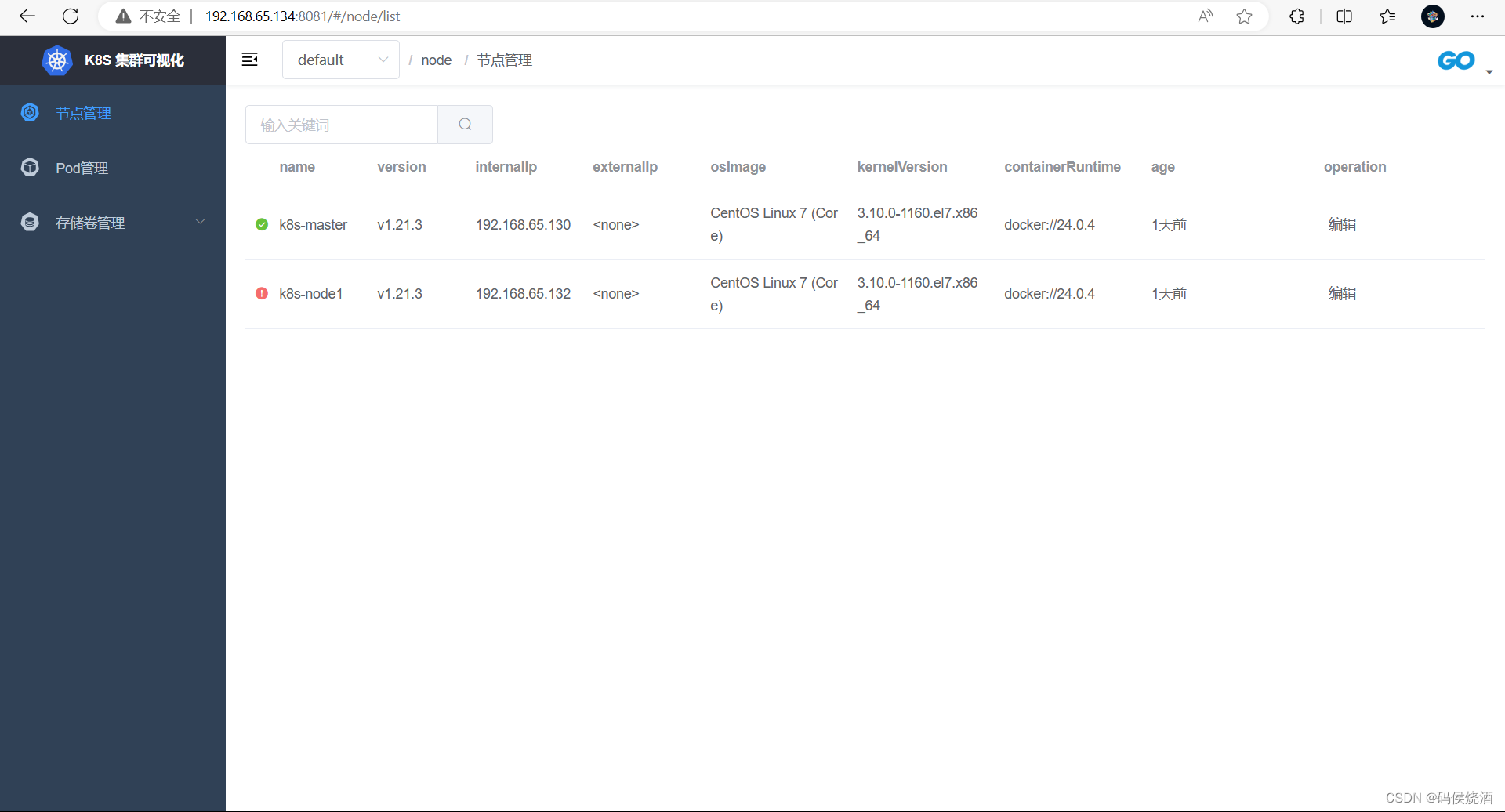Reload the page with refresh icon
This screenshot has height=812, width=1505.
pyautogui.click(x=71, y=16)
